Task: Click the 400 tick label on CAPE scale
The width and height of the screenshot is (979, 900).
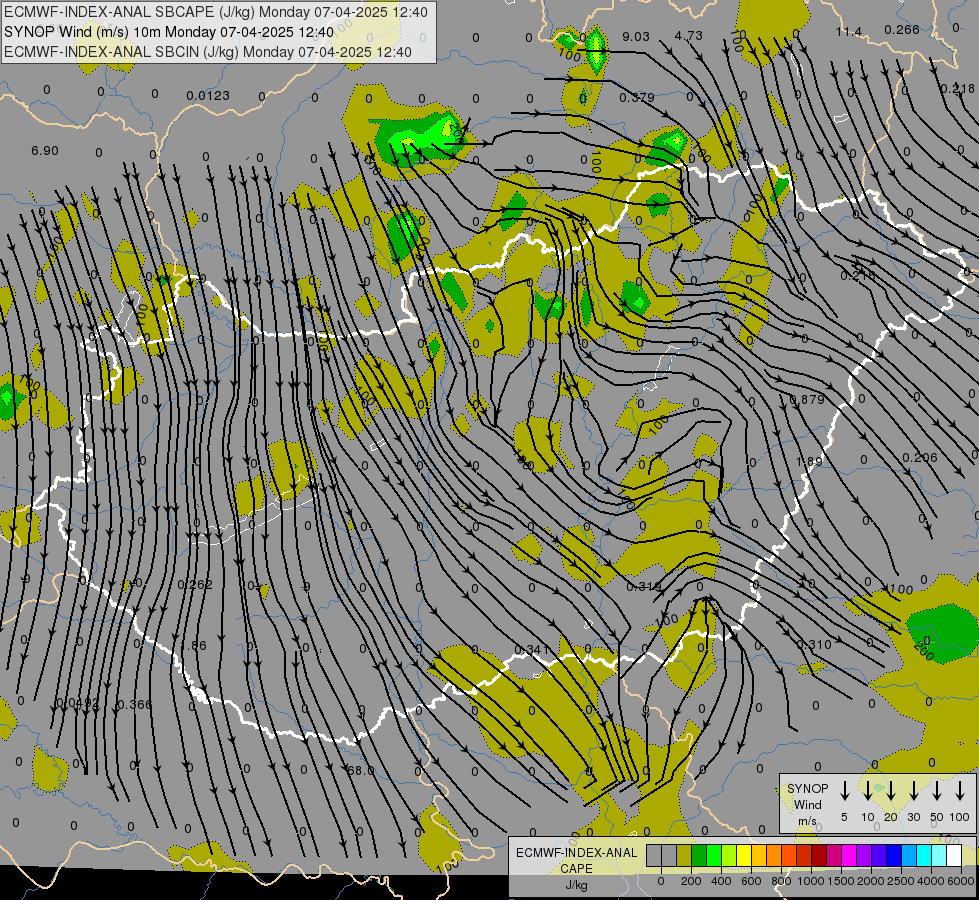Action: coord(721,881)
